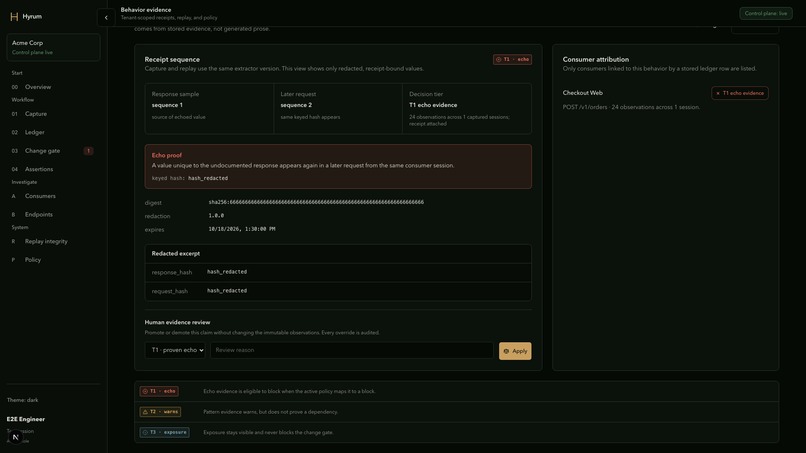Click the Response sample sequence 1 card
The image size is (806, 453).
pos(209,108)
